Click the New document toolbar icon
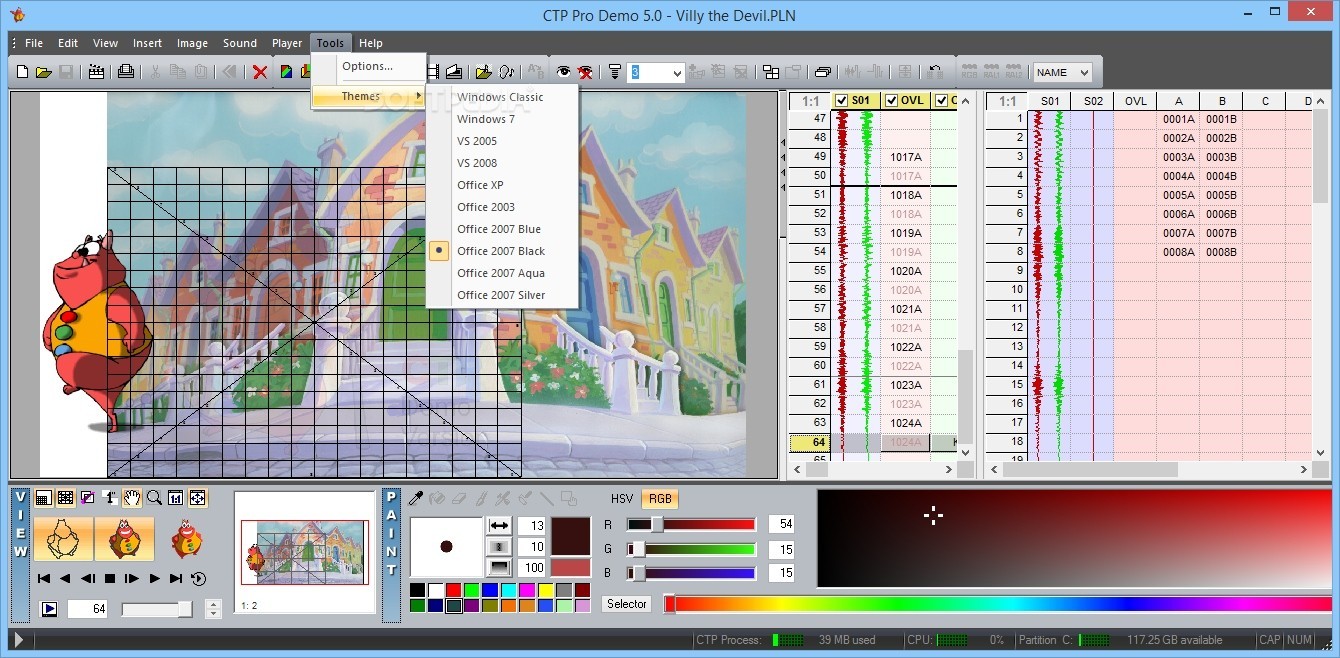1340x658 pixels. coord(23,72)
